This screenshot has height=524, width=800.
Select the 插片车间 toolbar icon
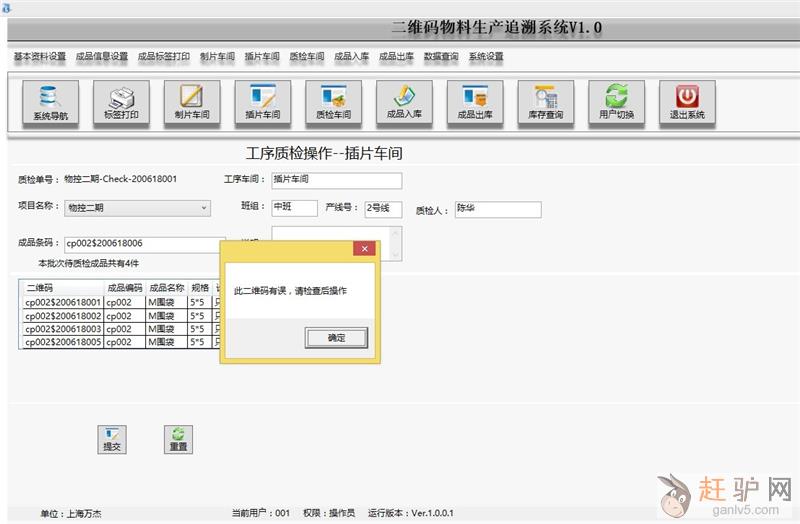263,104
